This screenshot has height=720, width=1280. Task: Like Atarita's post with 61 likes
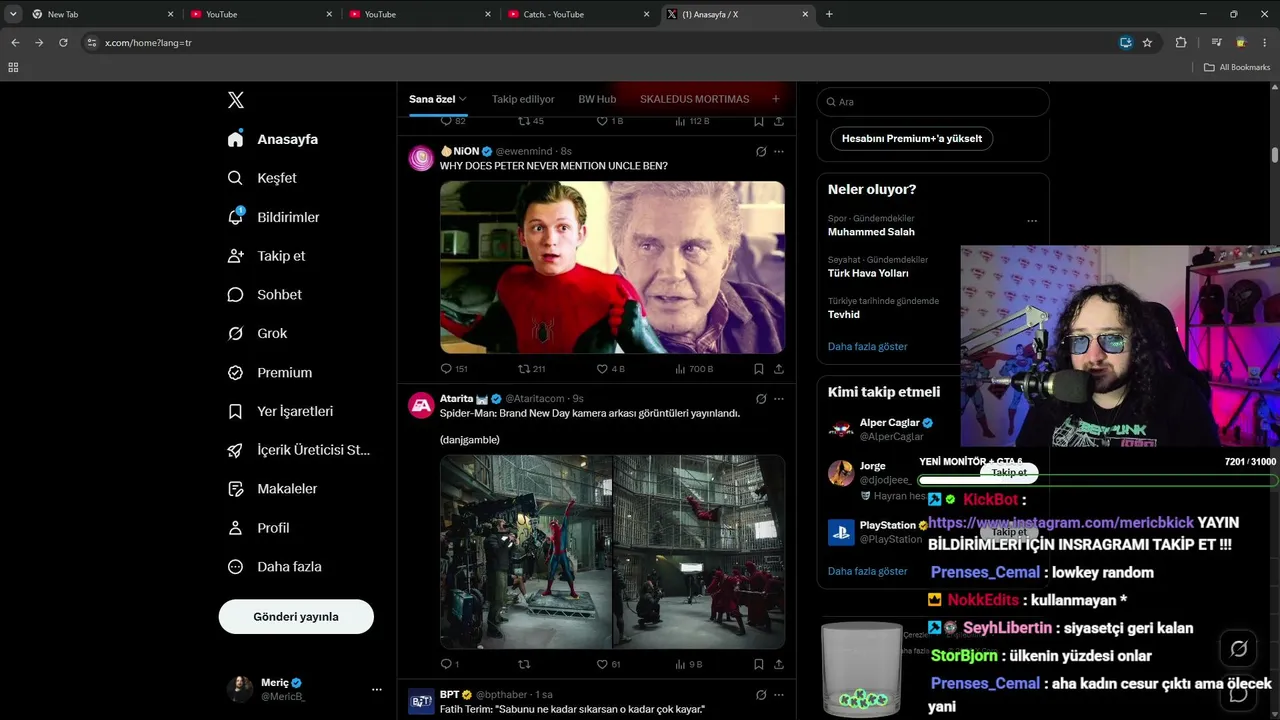click(608, 664)
